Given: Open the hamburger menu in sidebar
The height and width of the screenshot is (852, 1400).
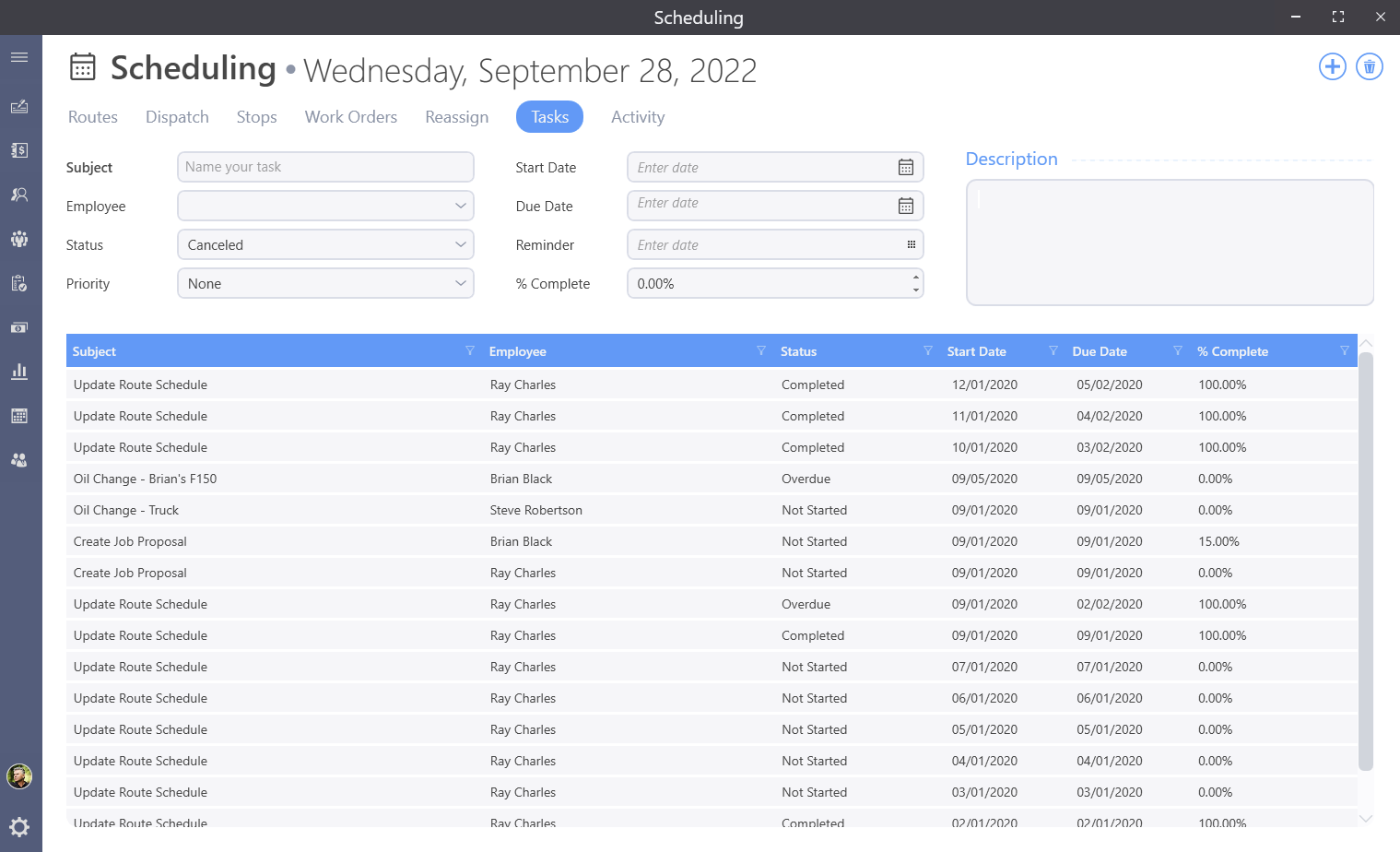Looking at the screenshot, I should [x=19, y=57].
